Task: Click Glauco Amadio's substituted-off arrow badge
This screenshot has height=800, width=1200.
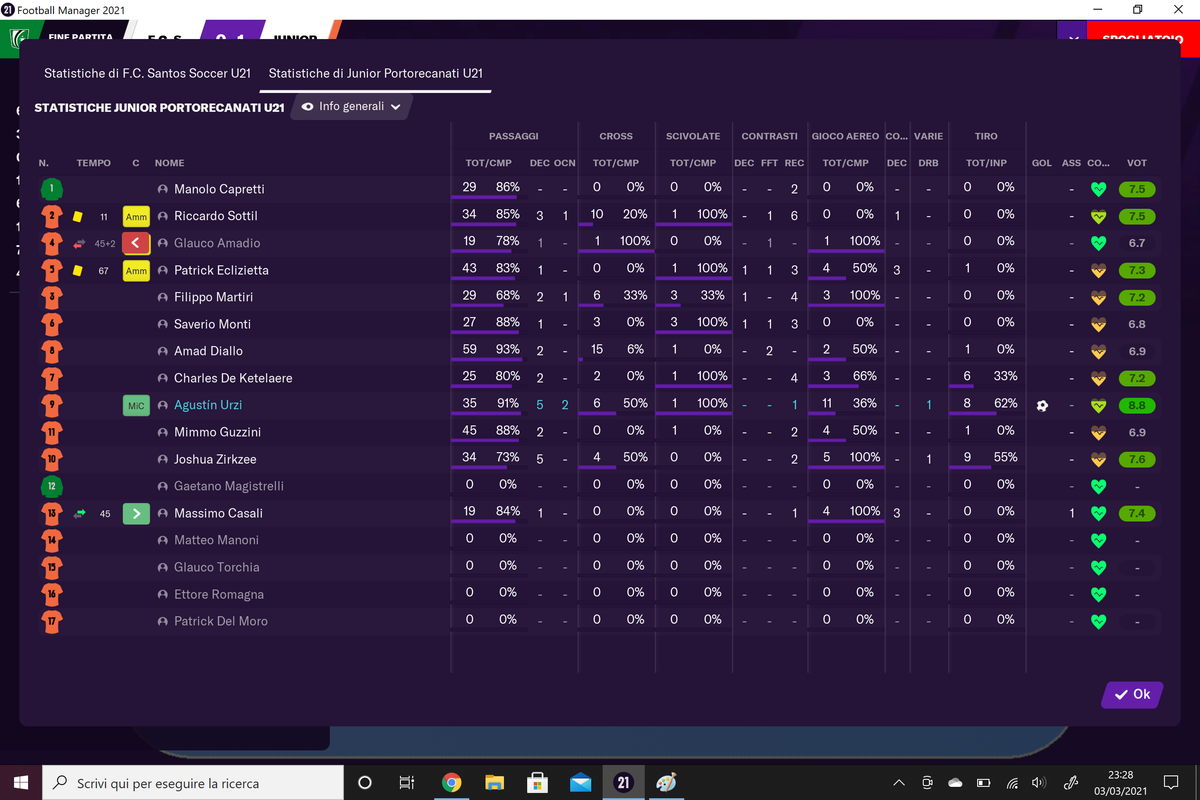Action: [136, 243]
